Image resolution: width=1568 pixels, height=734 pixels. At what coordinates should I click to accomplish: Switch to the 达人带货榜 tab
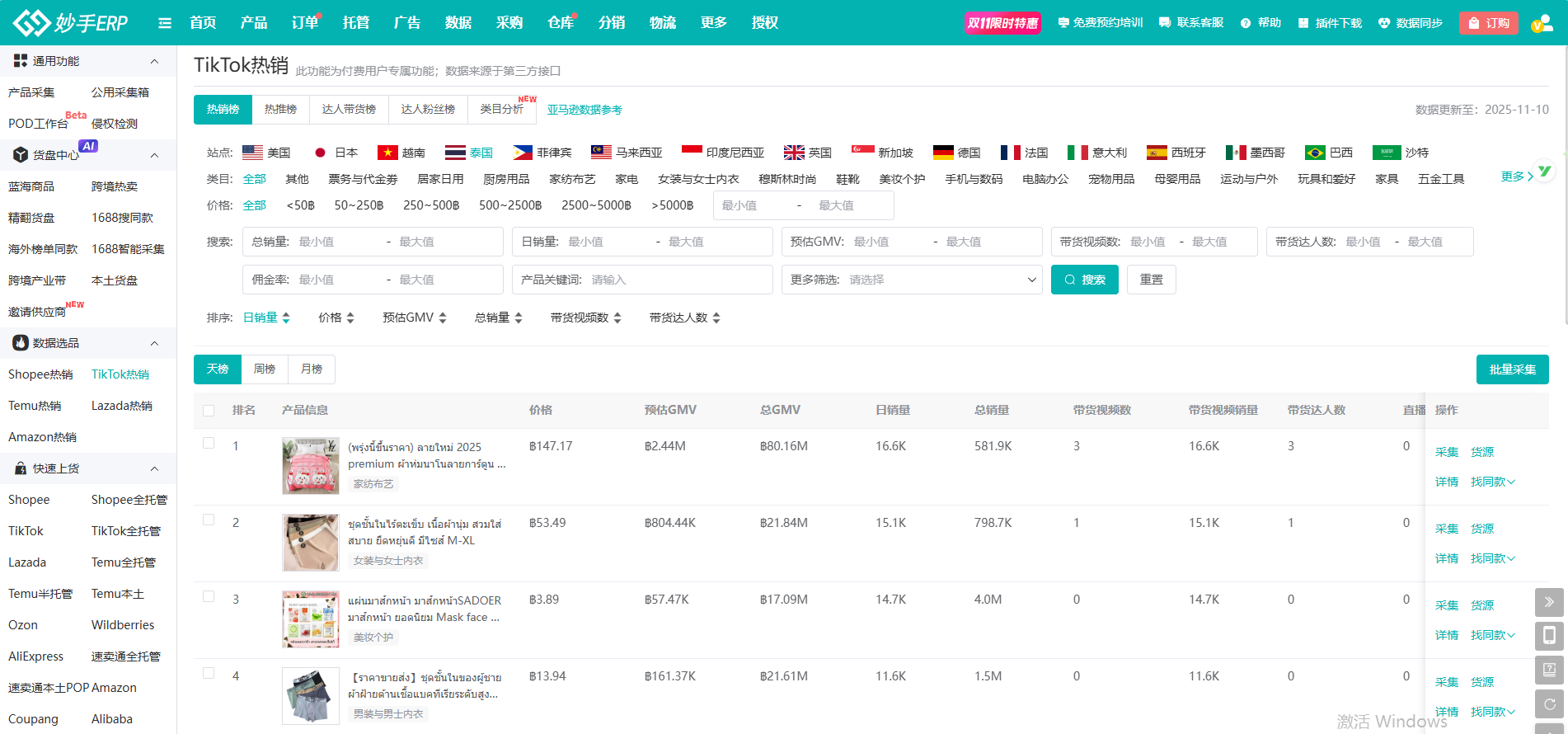(x=349, y=110)
